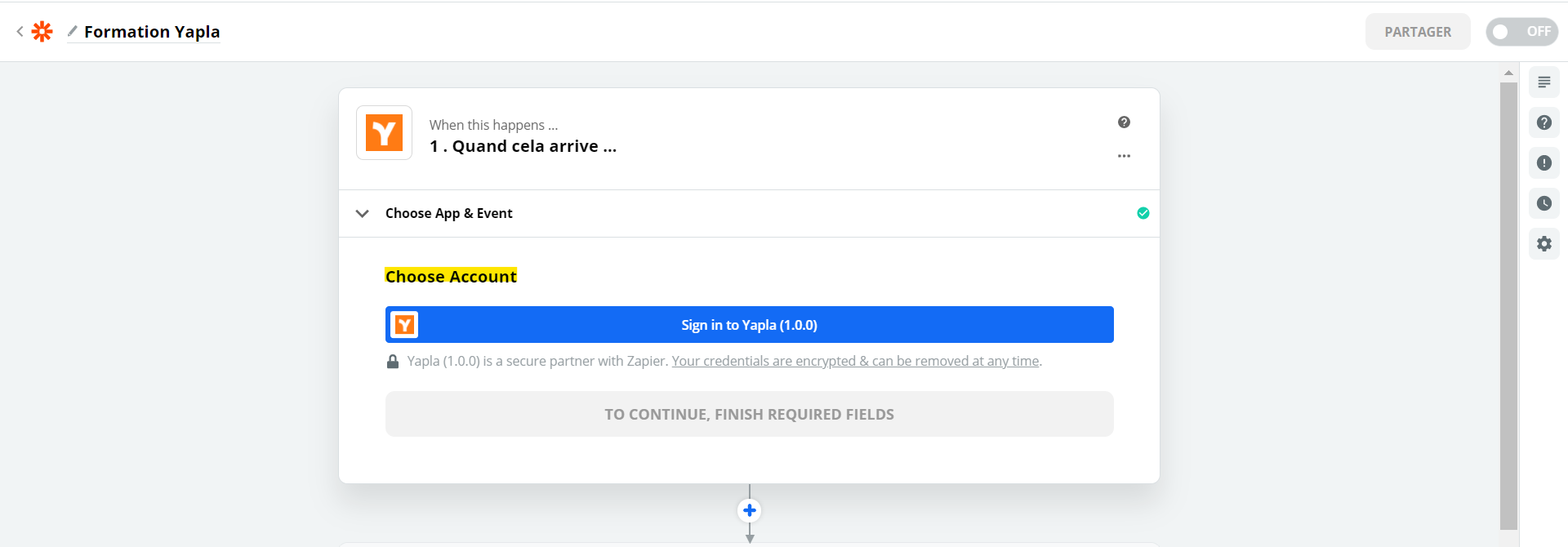This screenshot has height=547, width=1568.
Task: Click Sign in to Yapla (1.0.0)
Action: (749, 325)
